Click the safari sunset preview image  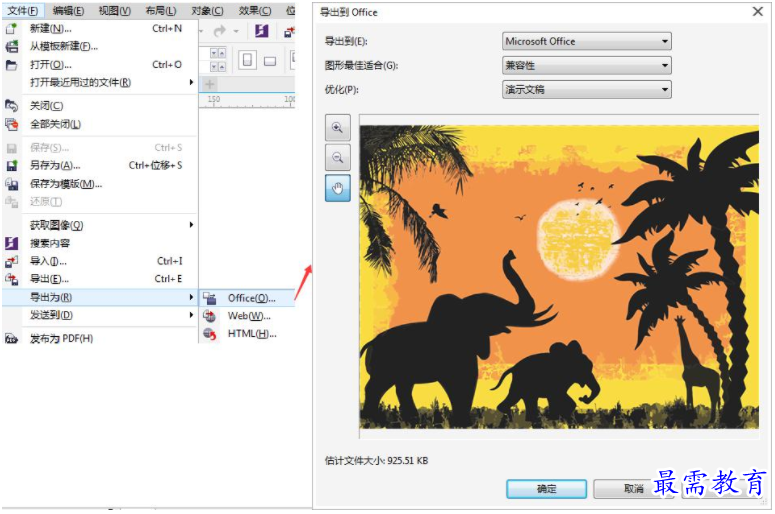tap(559, 277)
